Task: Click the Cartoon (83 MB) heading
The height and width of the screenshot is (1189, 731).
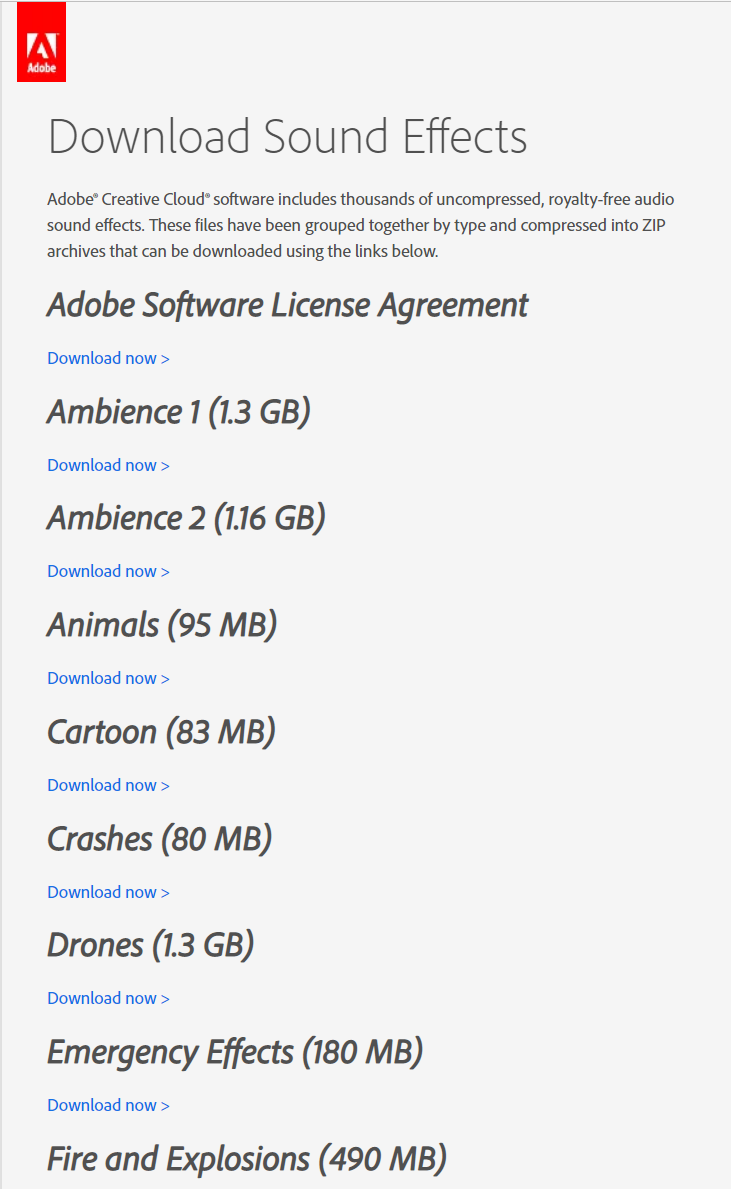Action: 161,732
